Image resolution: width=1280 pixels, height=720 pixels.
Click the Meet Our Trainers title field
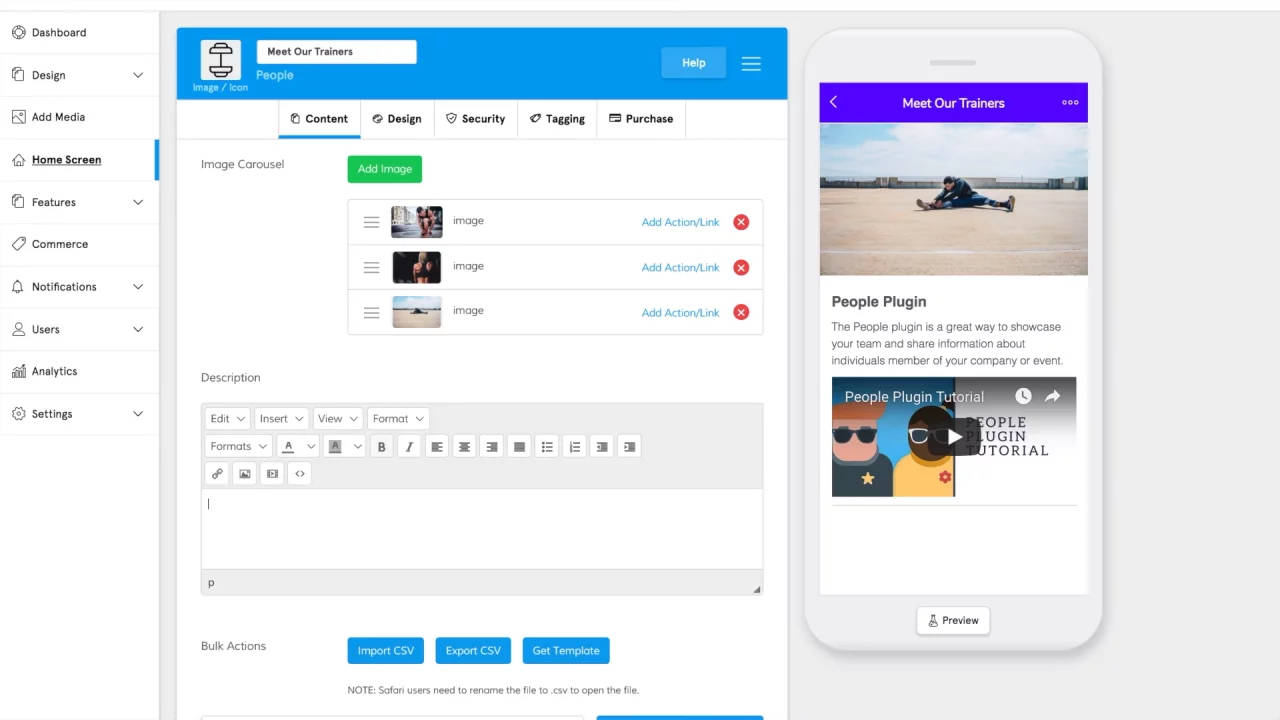click(336, 50)
